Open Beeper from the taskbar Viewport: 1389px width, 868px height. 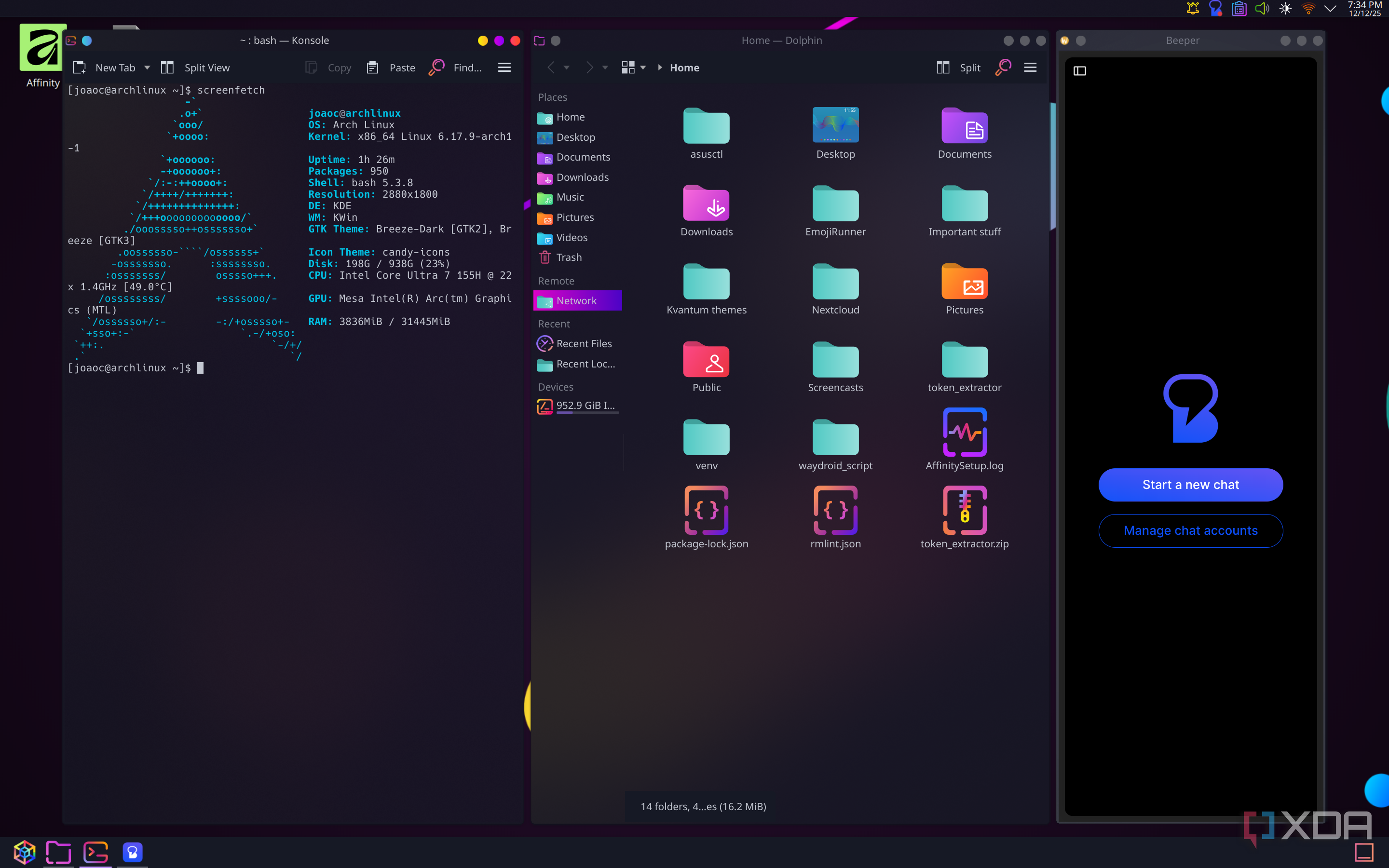(x=132, y=852)
